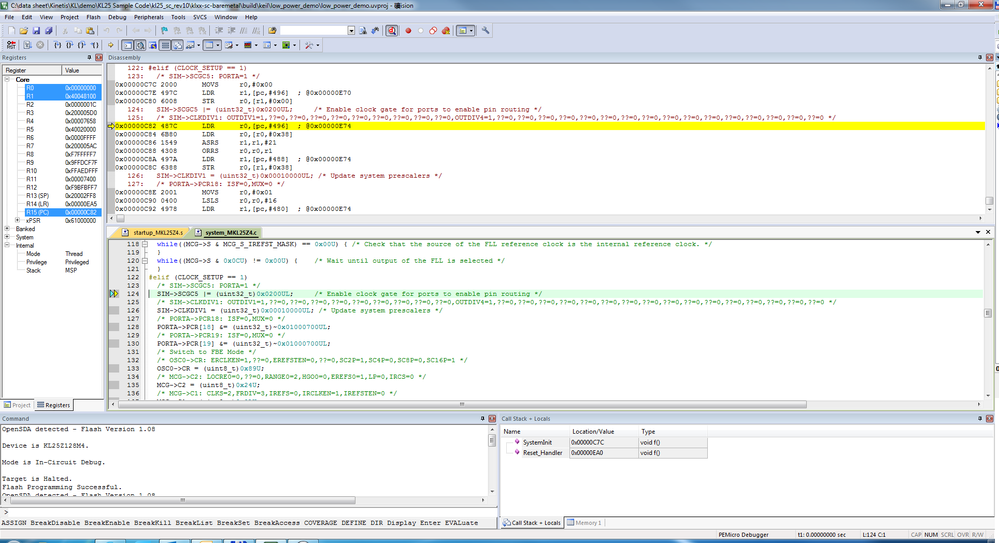
Task: Open the Peripherals menu
Action: (149, 17)
